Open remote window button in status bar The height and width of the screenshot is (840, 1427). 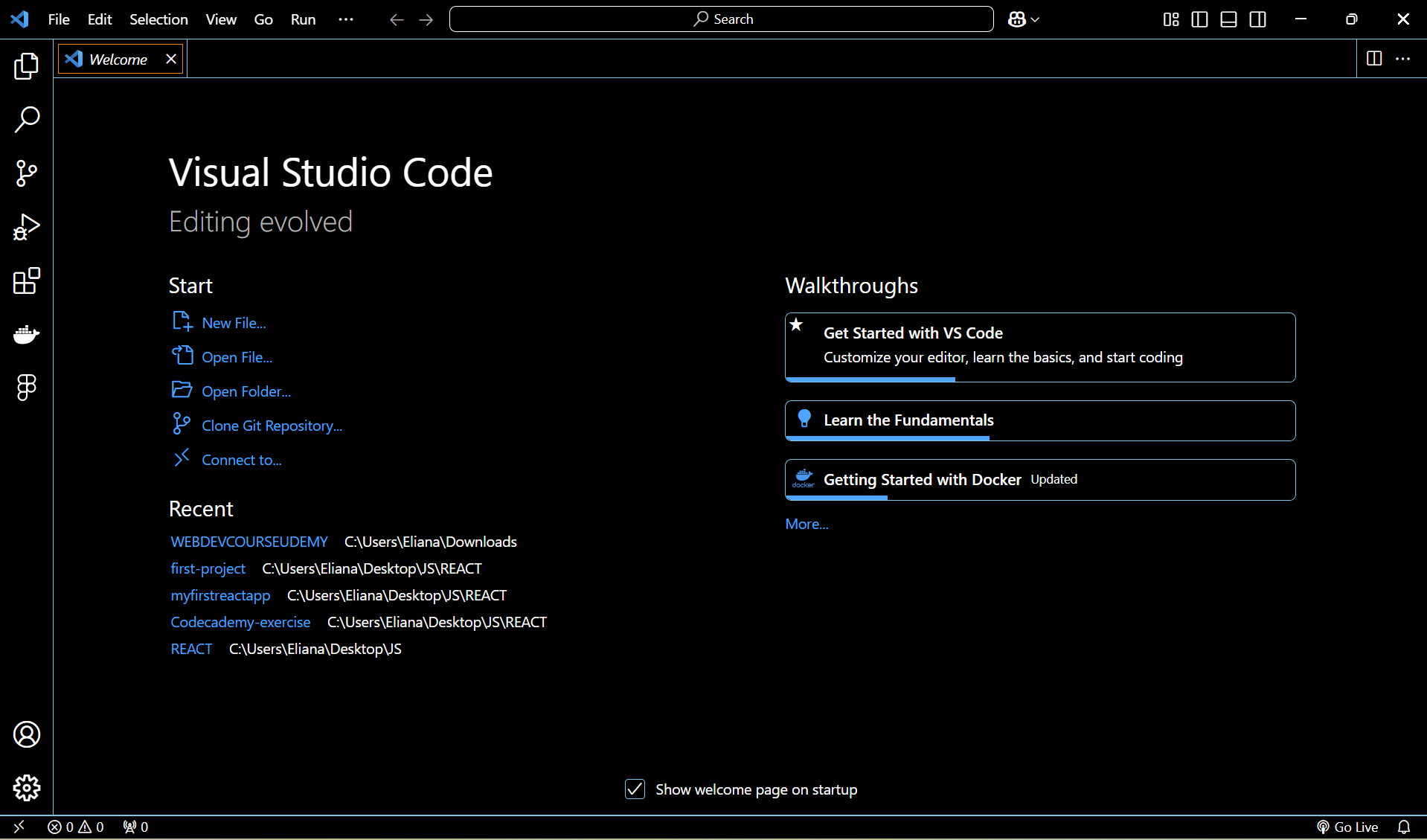click(19, 827)
